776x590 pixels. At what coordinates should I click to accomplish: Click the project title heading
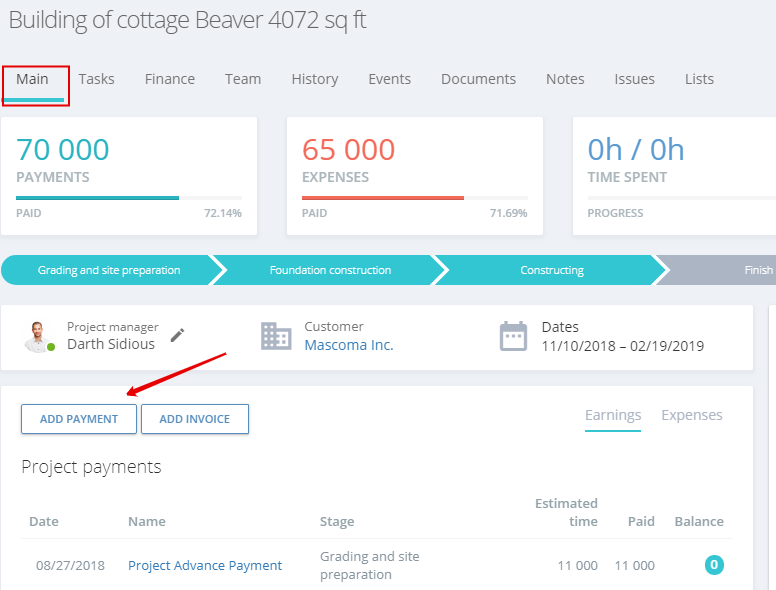point(187,20)
